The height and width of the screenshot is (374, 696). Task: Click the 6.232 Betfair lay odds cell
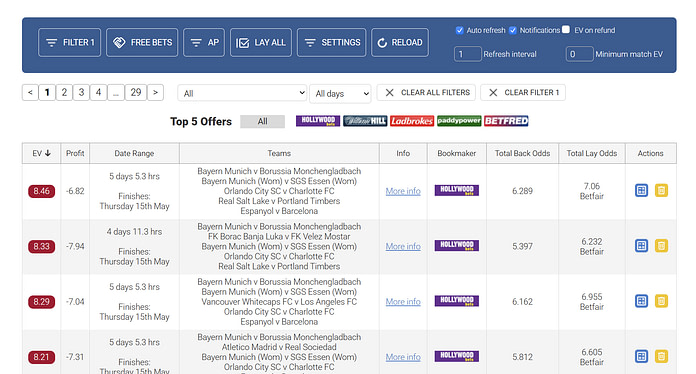tap(592, 246)
